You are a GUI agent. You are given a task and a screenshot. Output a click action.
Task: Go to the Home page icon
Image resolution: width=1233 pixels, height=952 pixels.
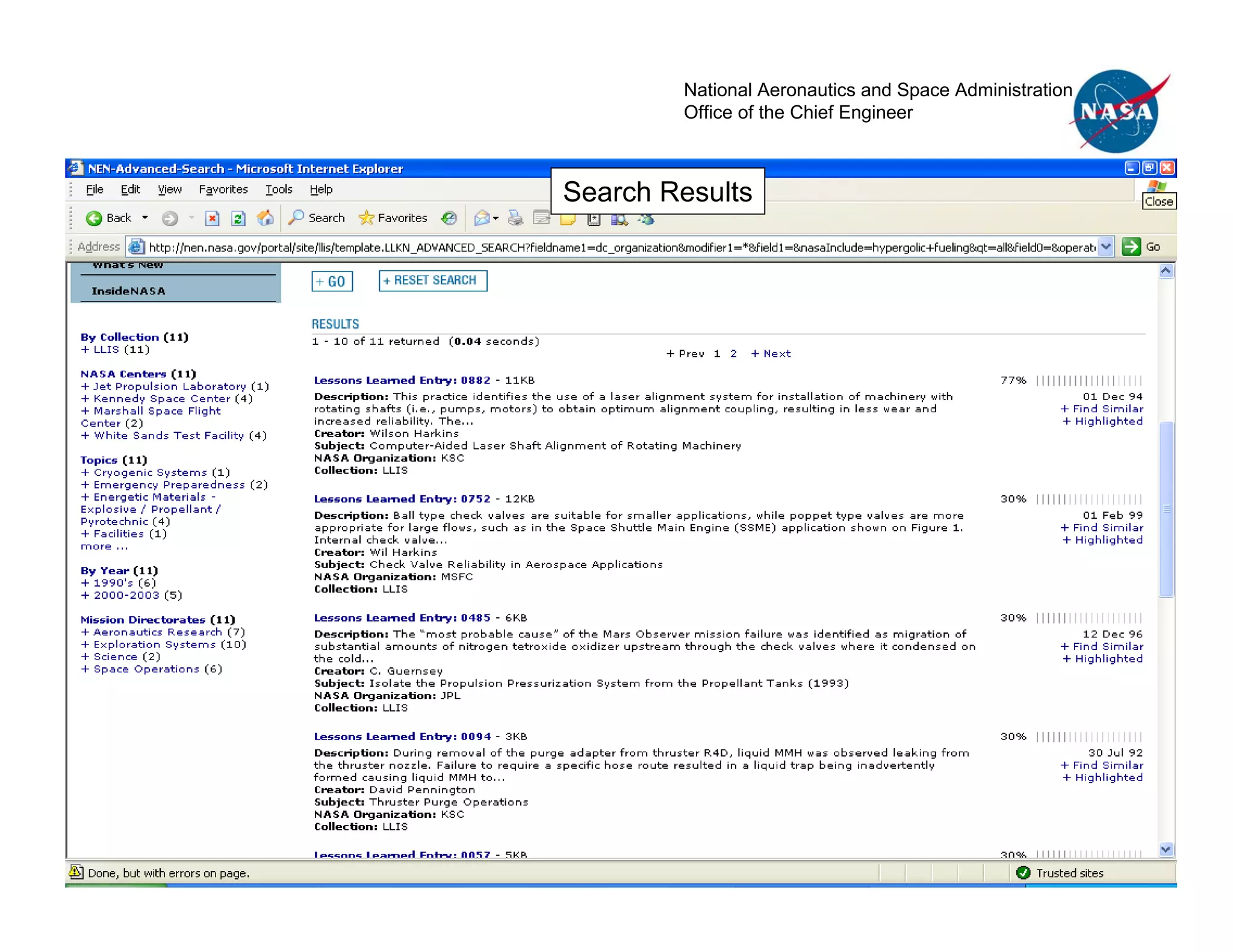click(265, 218)
